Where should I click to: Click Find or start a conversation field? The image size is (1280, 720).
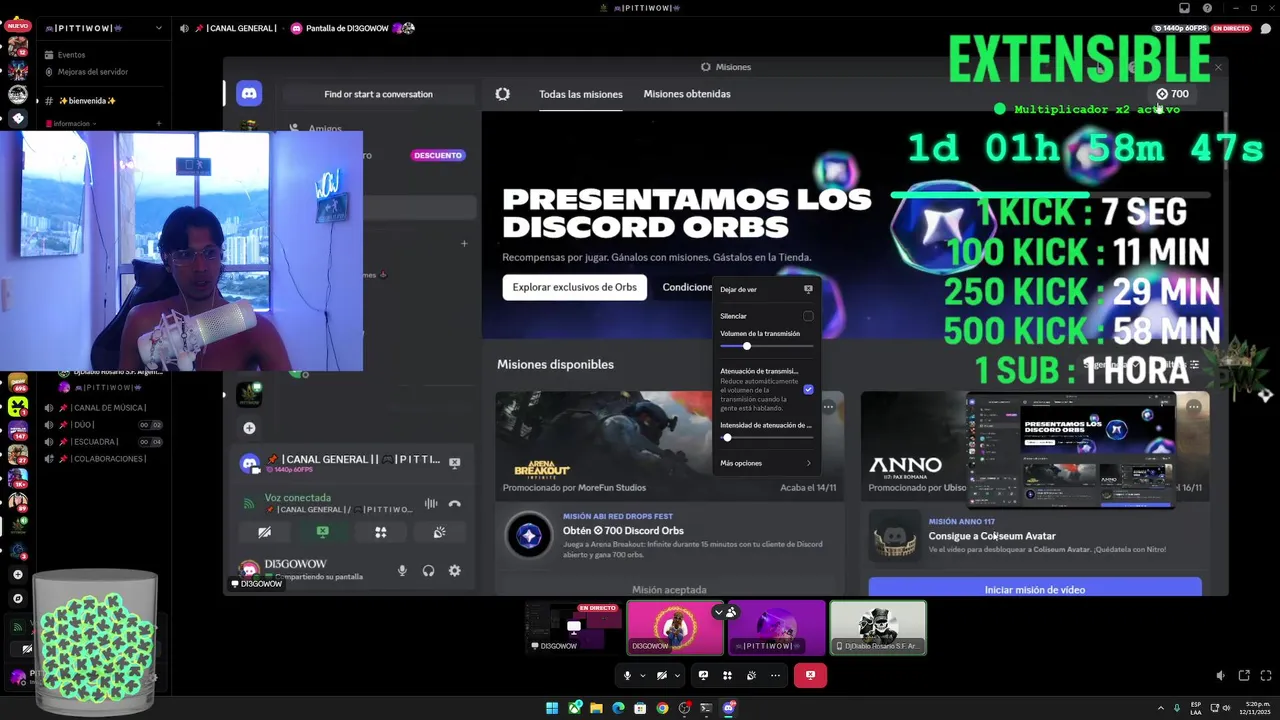click(x=378, y=94)
